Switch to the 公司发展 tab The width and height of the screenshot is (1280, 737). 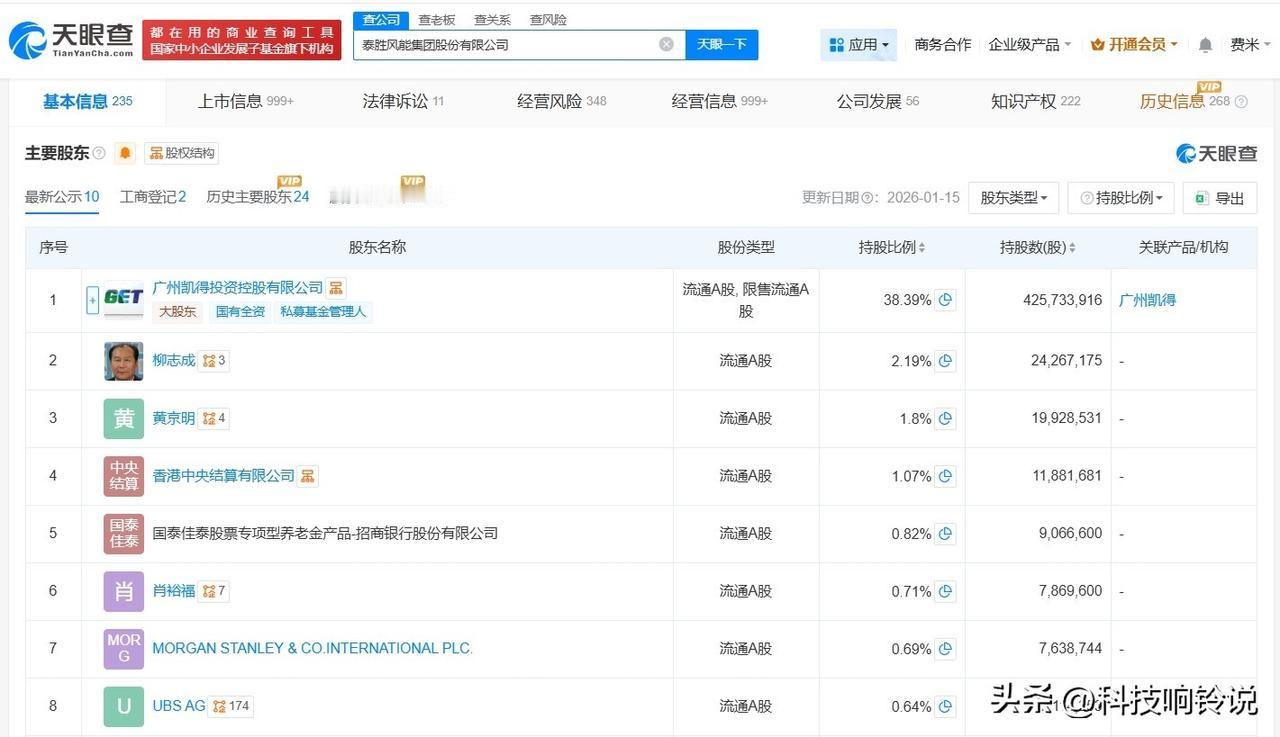click(x=878, y=101)
